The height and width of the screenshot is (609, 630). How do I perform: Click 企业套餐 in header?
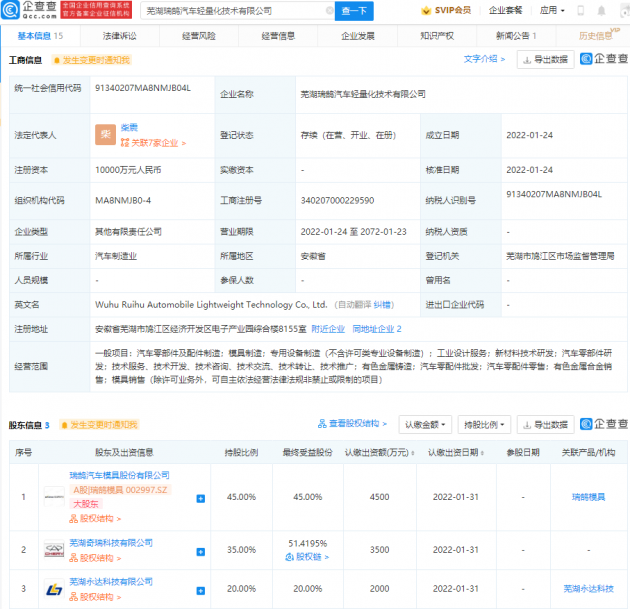pyautogui.click(x=505, y=10)
